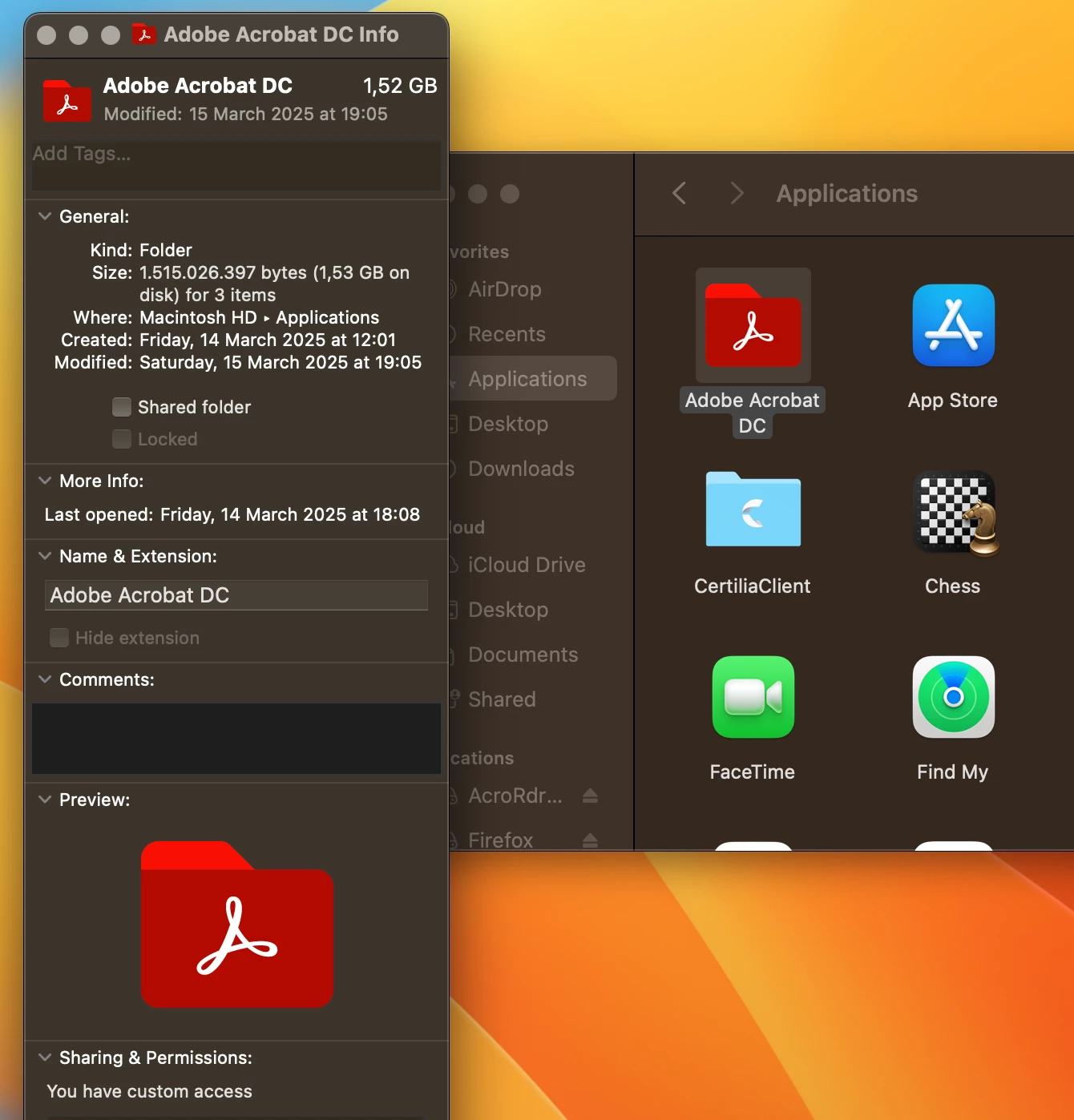Image resolution: width=1074 pixels, height=1120 pixels.
Task: Click the Finder window zoom button
Action: click(510, 194)
